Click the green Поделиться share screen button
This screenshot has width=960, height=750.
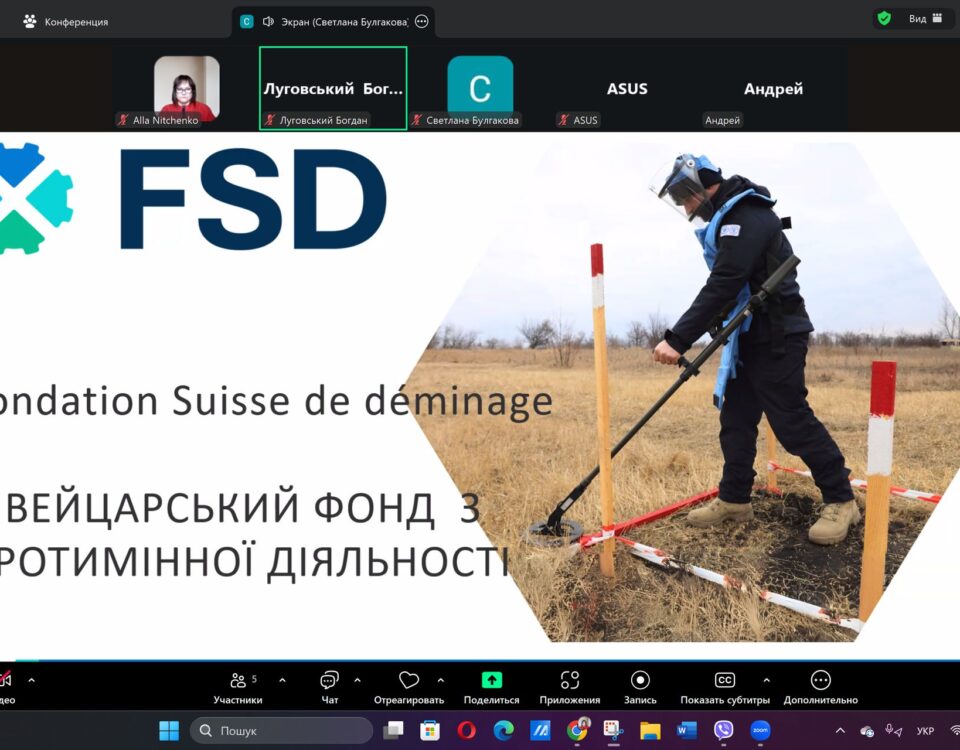[491, 681]
